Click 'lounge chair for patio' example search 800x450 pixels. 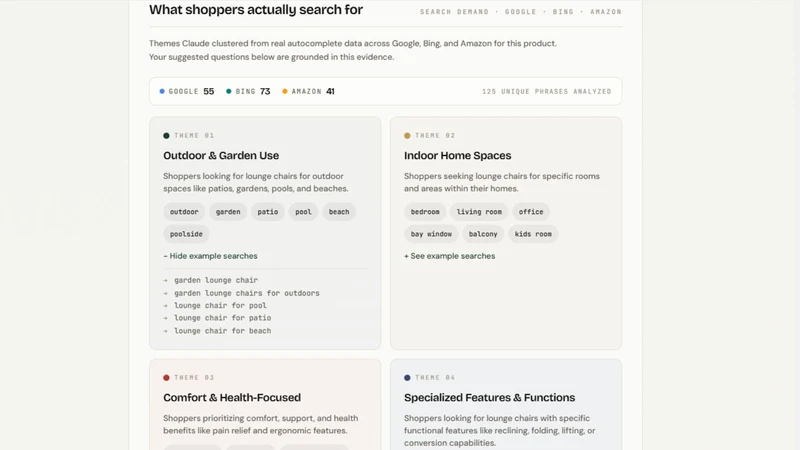pos(222,318)
